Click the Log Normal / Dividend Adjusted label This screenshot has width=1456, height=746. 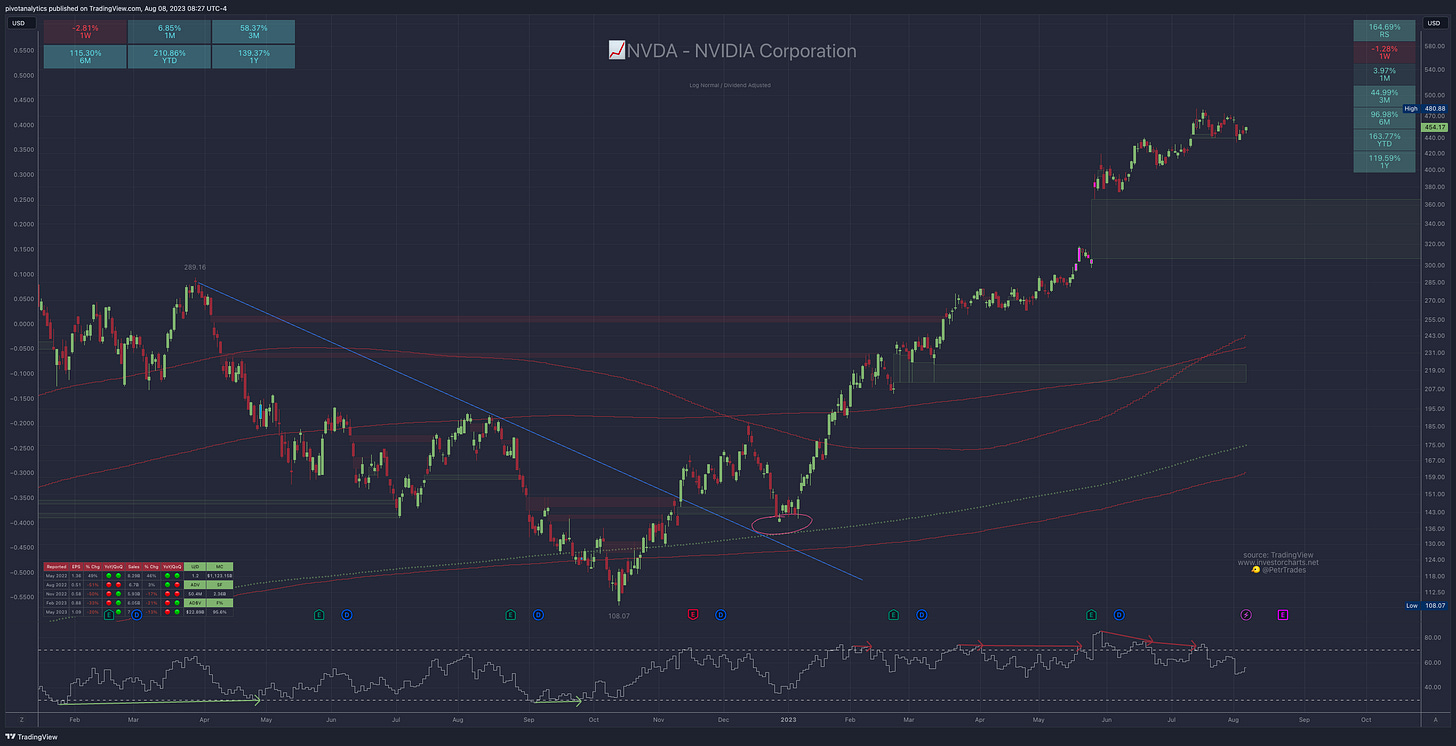click(730, 85)
